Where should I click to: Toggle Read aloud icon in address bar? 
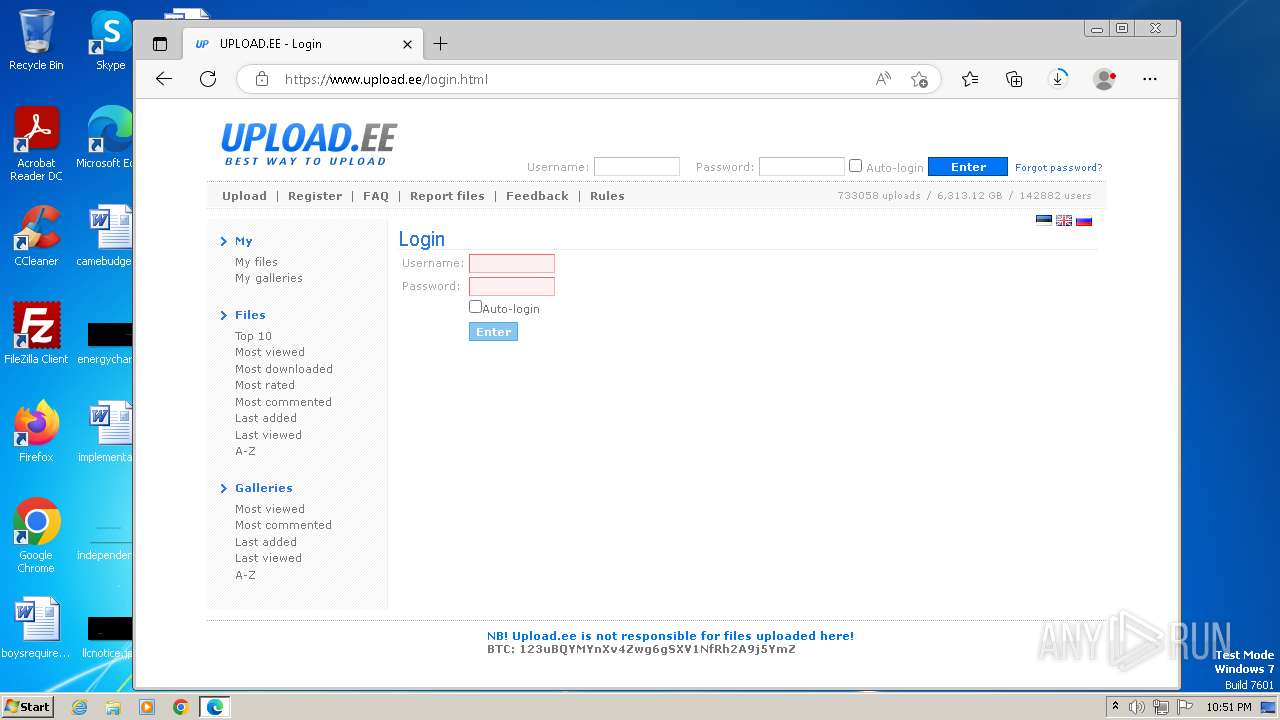[883, 79]
